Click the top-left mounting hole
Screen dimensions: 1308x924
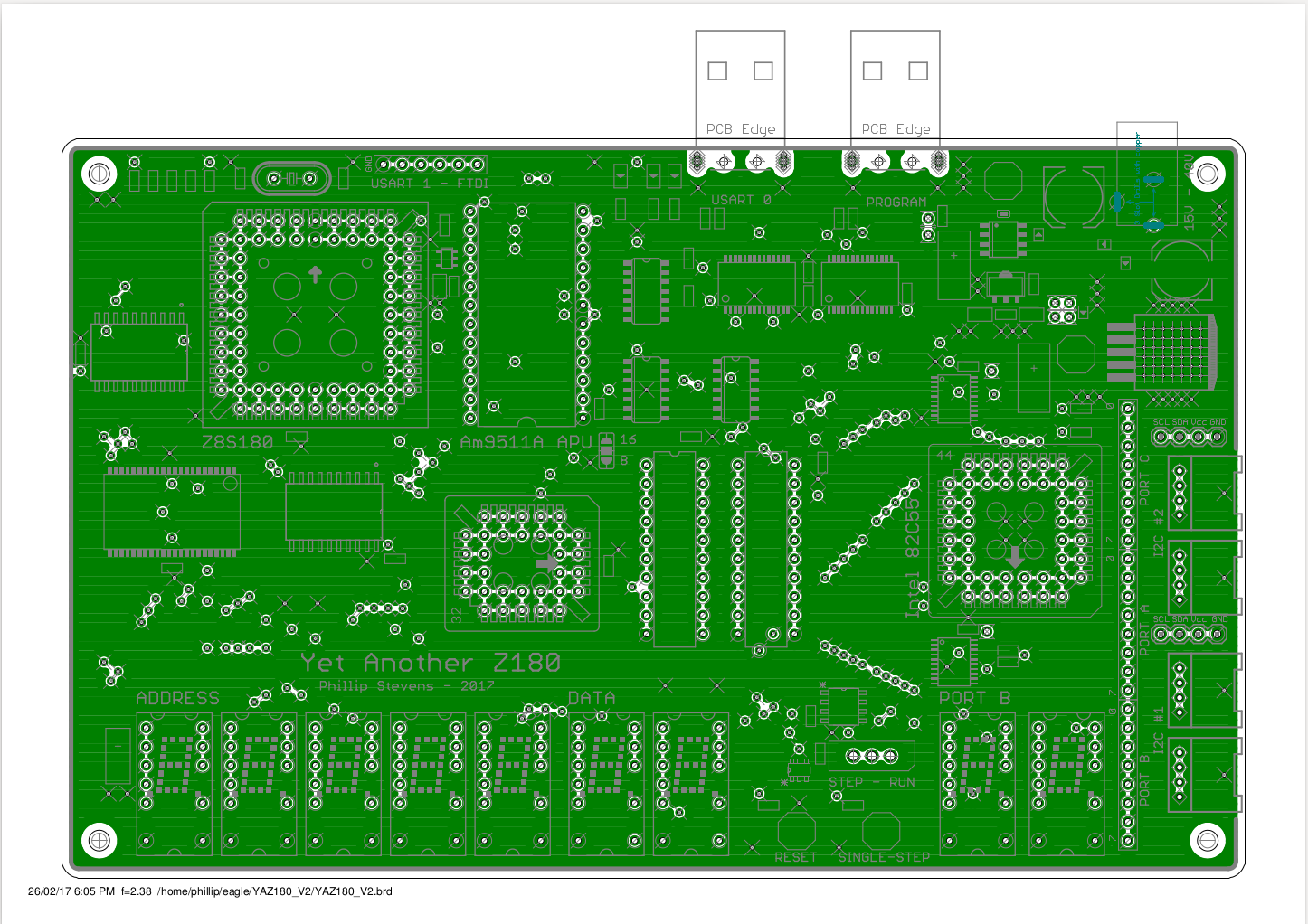100,173
